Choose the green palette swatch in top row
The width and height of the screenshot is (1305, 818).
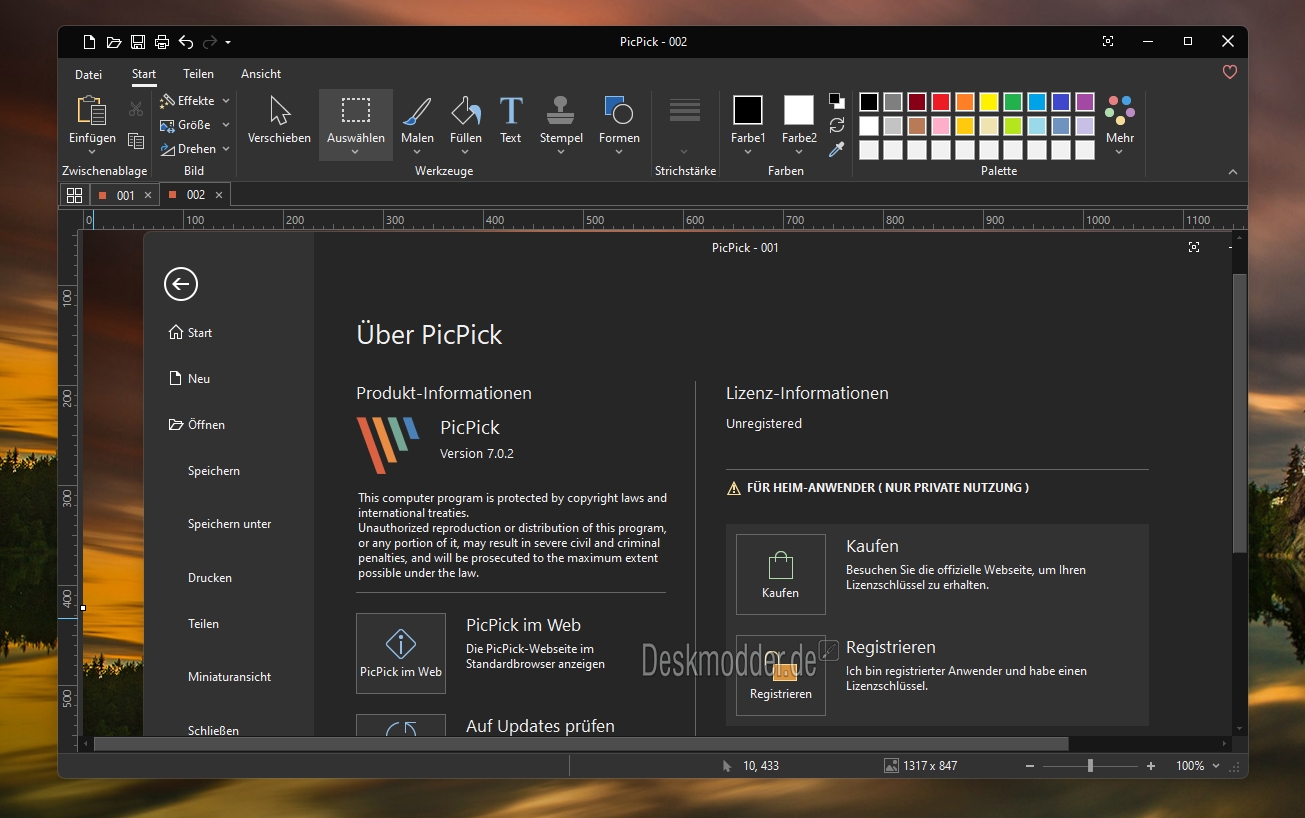[1013, 102]
